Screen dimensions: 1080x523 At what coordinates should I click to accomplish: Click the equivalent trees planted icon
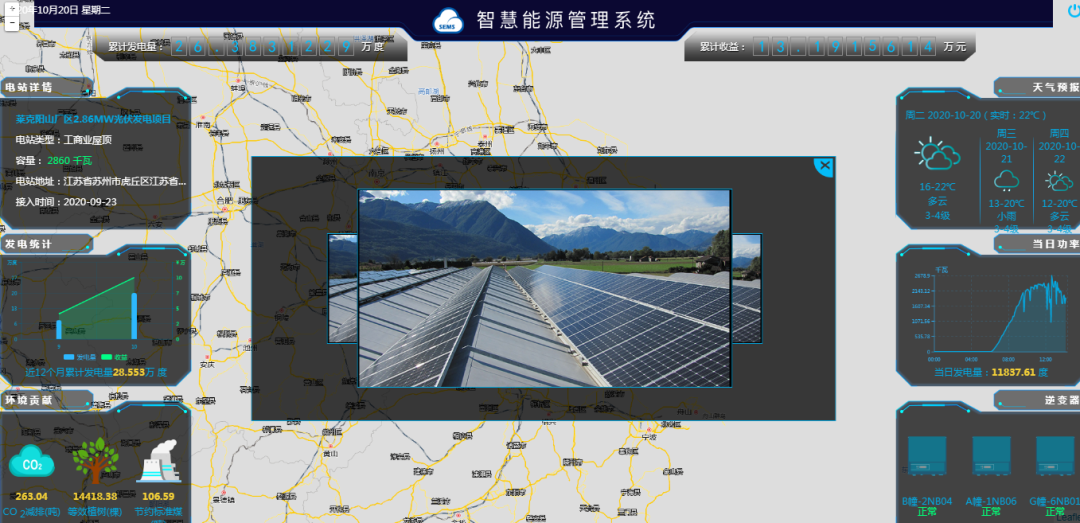94,461
